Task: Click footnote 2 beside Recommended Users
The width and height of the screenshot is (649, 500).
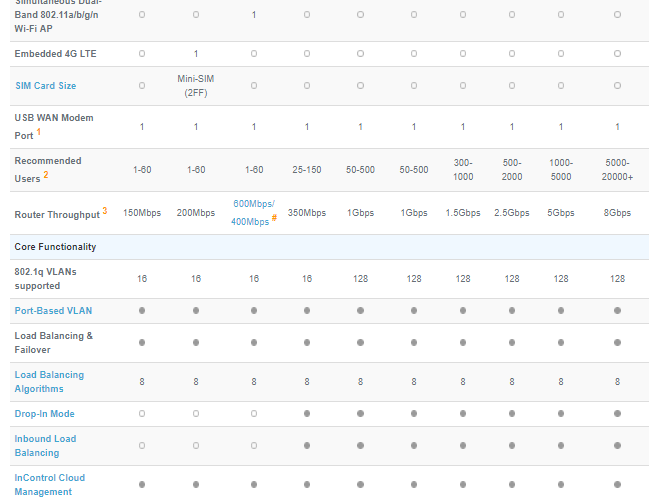Action: click(x=45, y=175)
